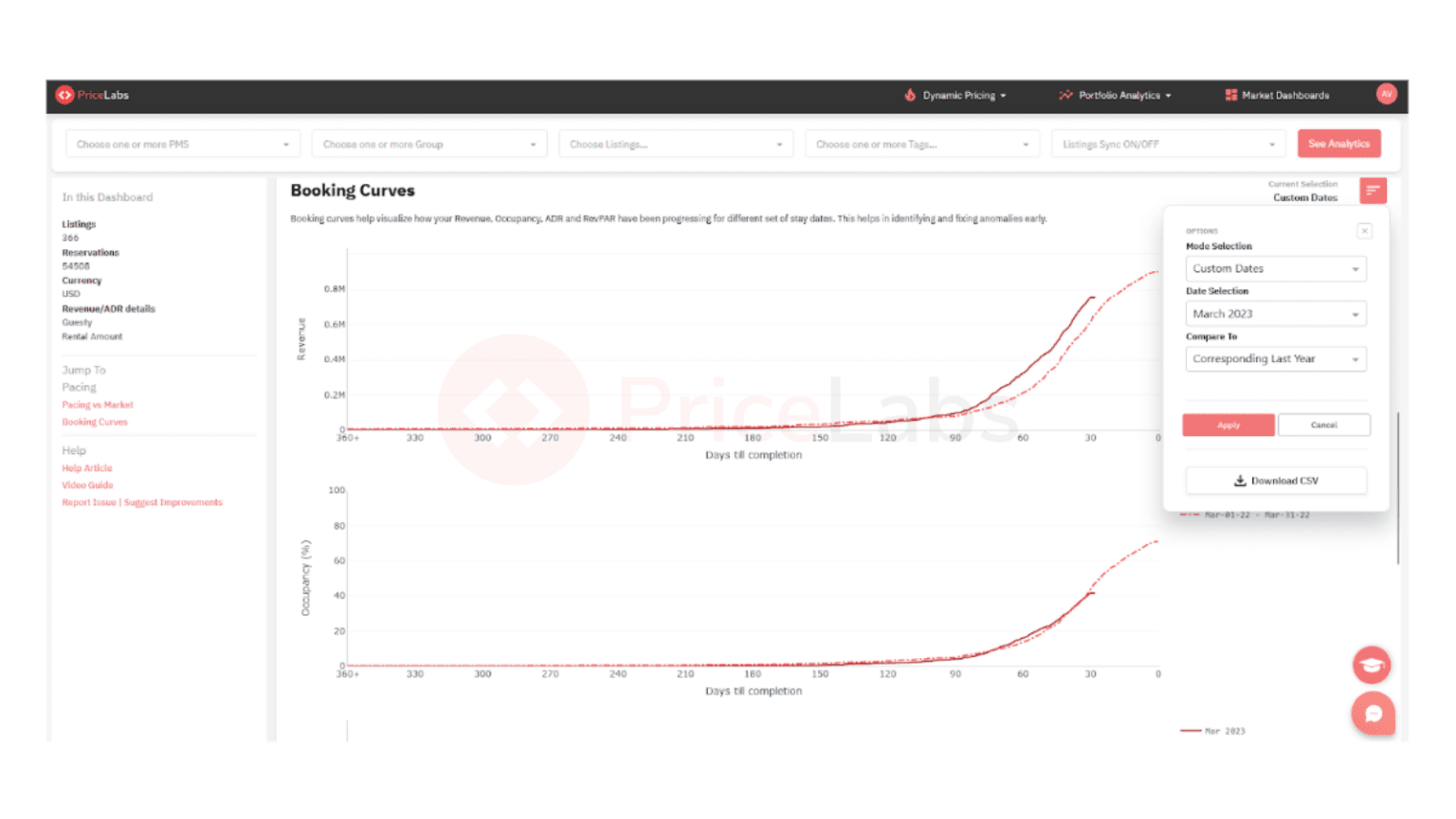1456x819 pixels.
Task: Click the PriceLabs logo
Action: coord(91,95)
